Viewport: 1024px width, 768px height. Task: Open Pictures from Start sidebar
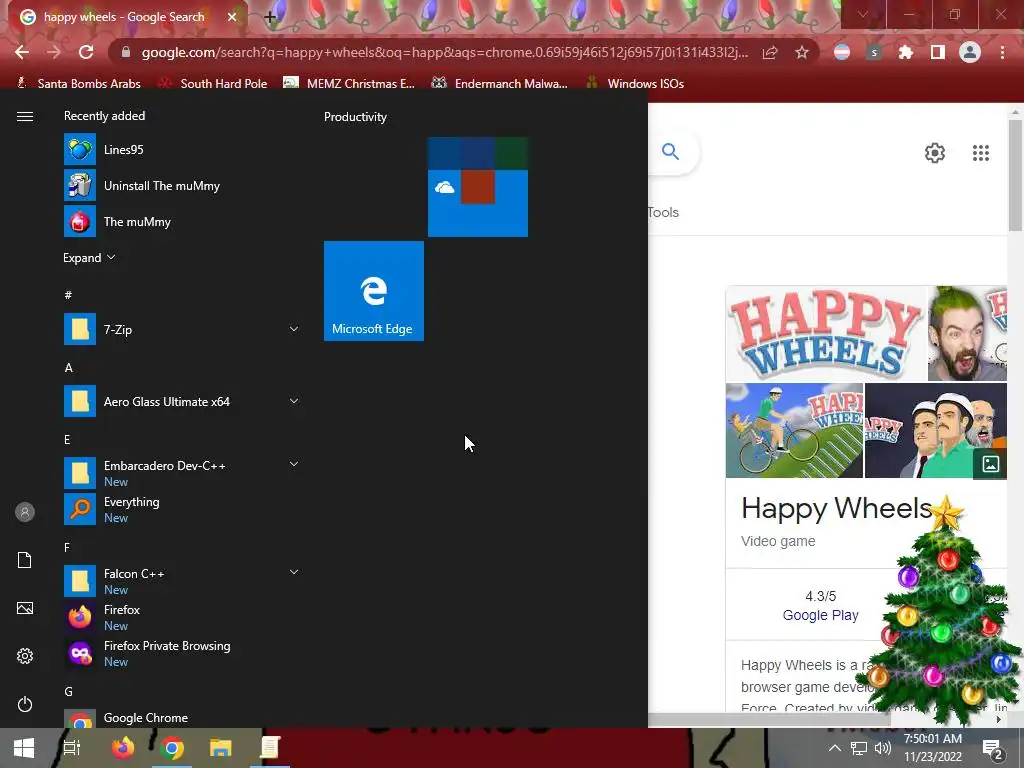(x=25, y=608)
